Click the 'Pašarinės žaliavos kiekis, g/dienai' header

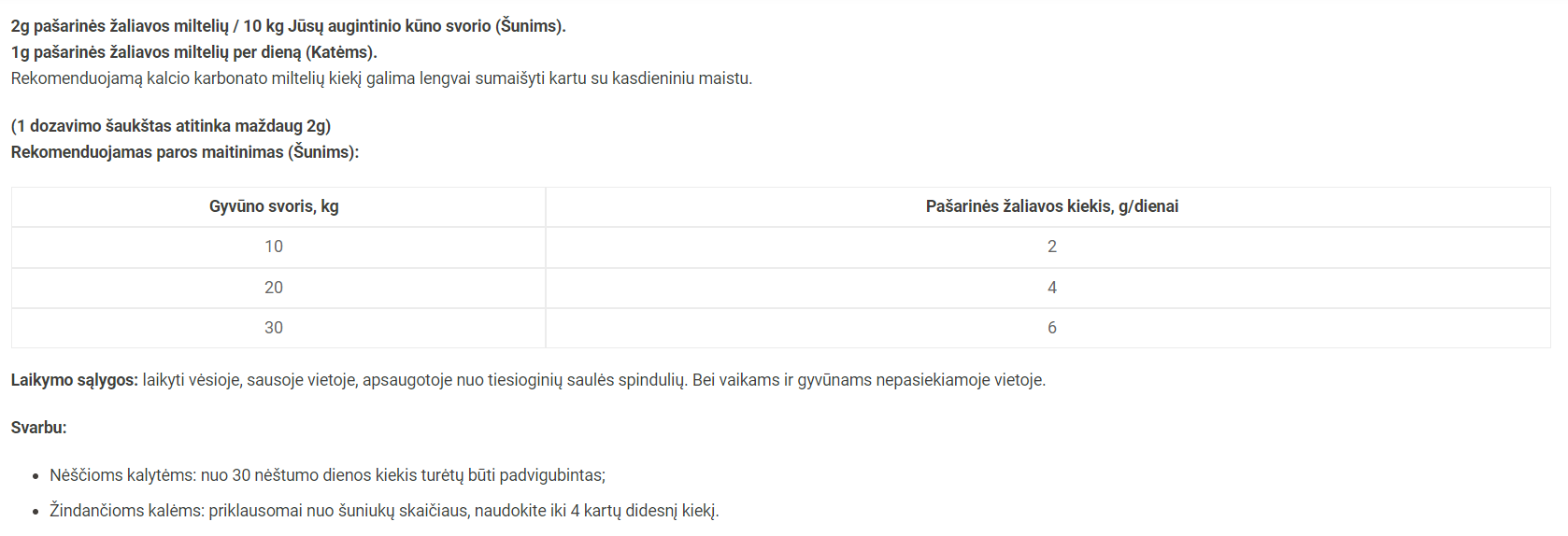(x=1052, y=206)
